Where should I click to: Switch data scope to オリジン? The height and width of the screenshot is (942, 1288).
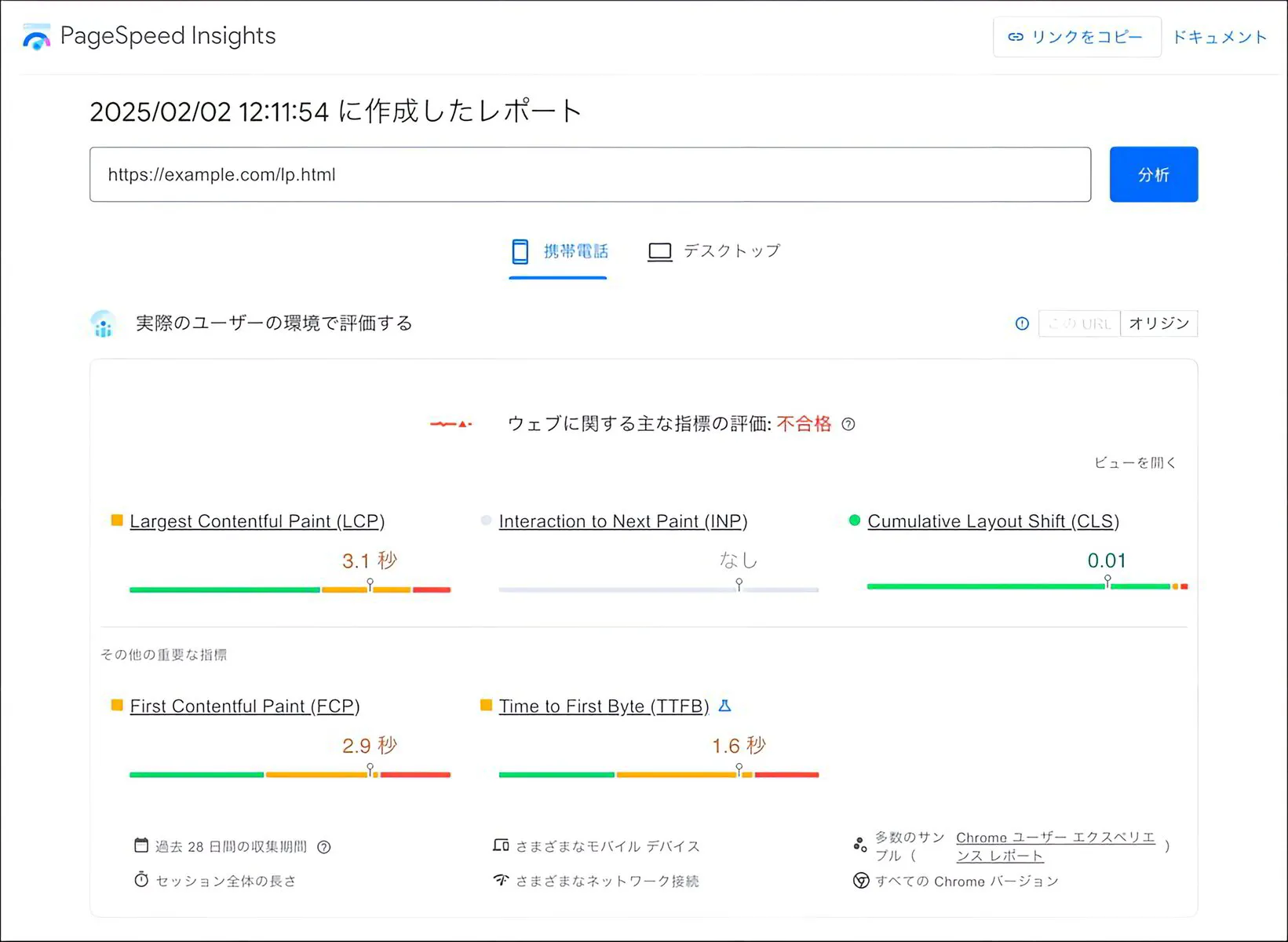[1158, 323]
